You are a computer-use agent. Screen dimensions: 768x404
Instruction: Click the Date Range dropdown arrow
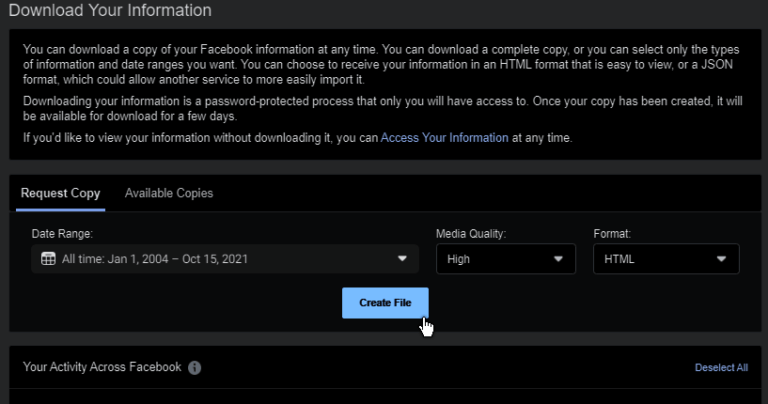pyautogui.click(x=402, y=259)
